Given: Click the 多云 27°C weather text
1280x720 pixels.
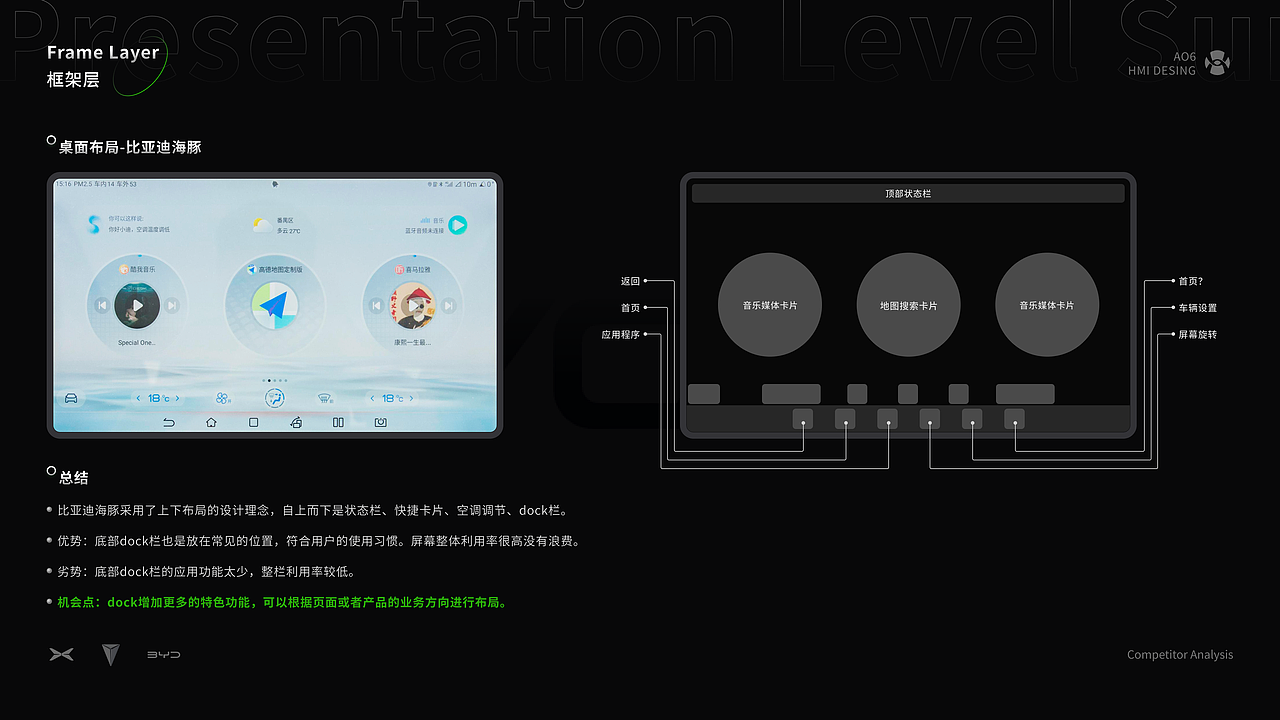Looking at the screenshot, I should click(289, 231).
